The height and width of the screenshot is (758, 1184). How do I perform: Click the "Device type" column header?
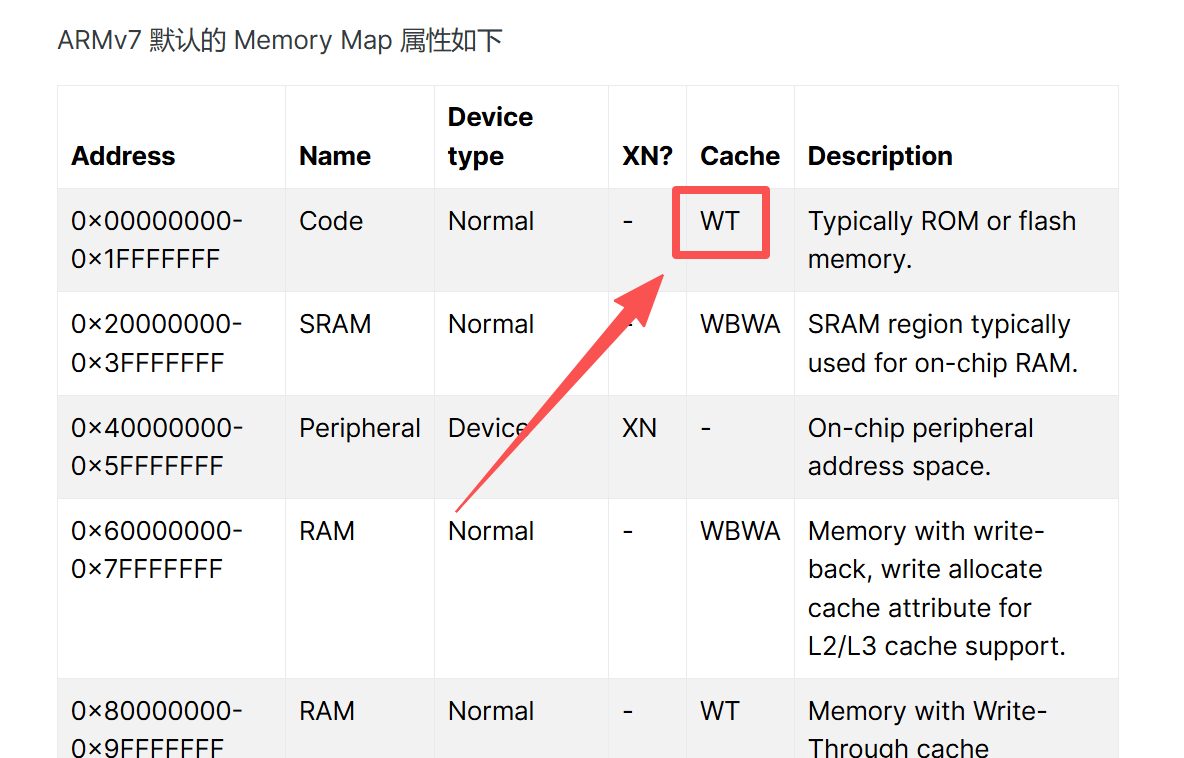pyautogui.click(x=490, y=137)
